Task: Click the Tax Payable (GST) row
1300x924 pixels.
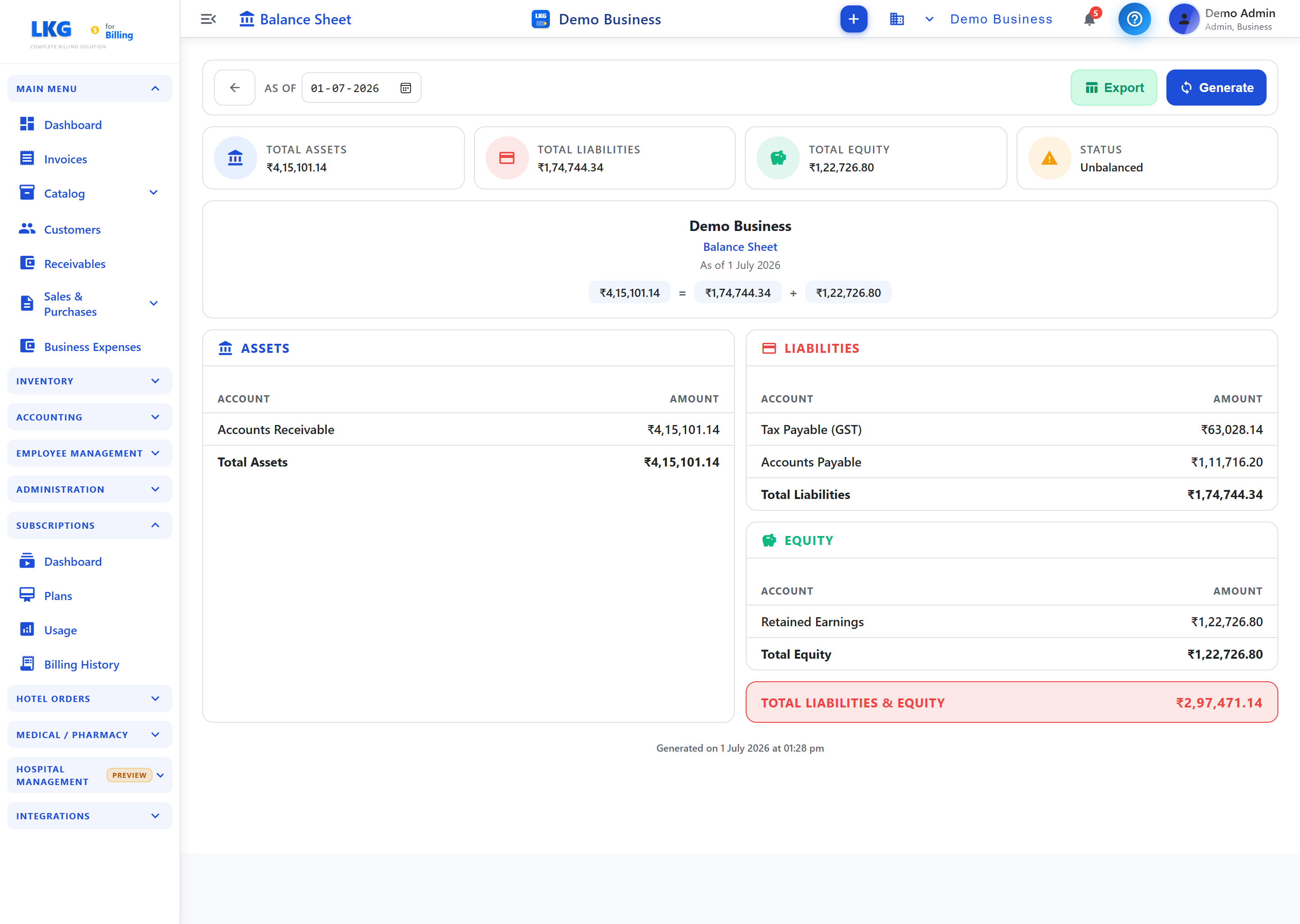Action: pos(1012,430)
